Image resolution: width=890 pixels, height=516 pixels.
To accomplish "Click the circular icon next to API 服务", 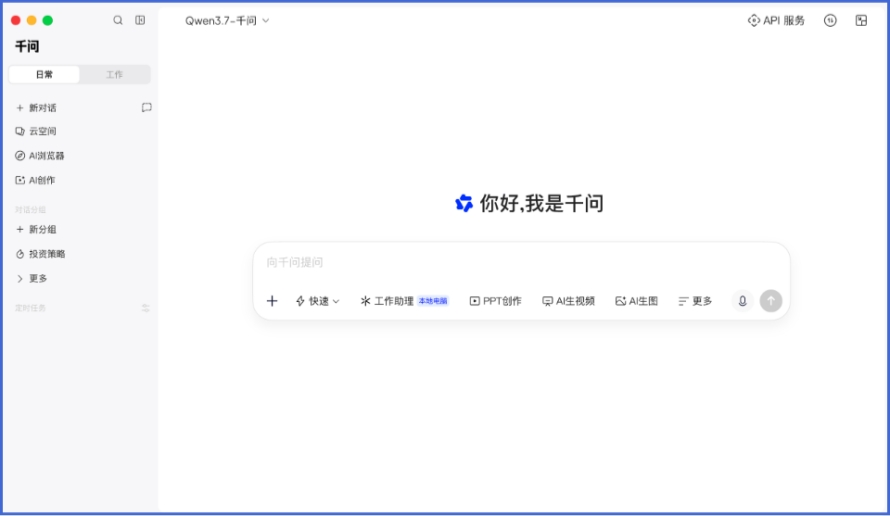I will coord(830,20).
